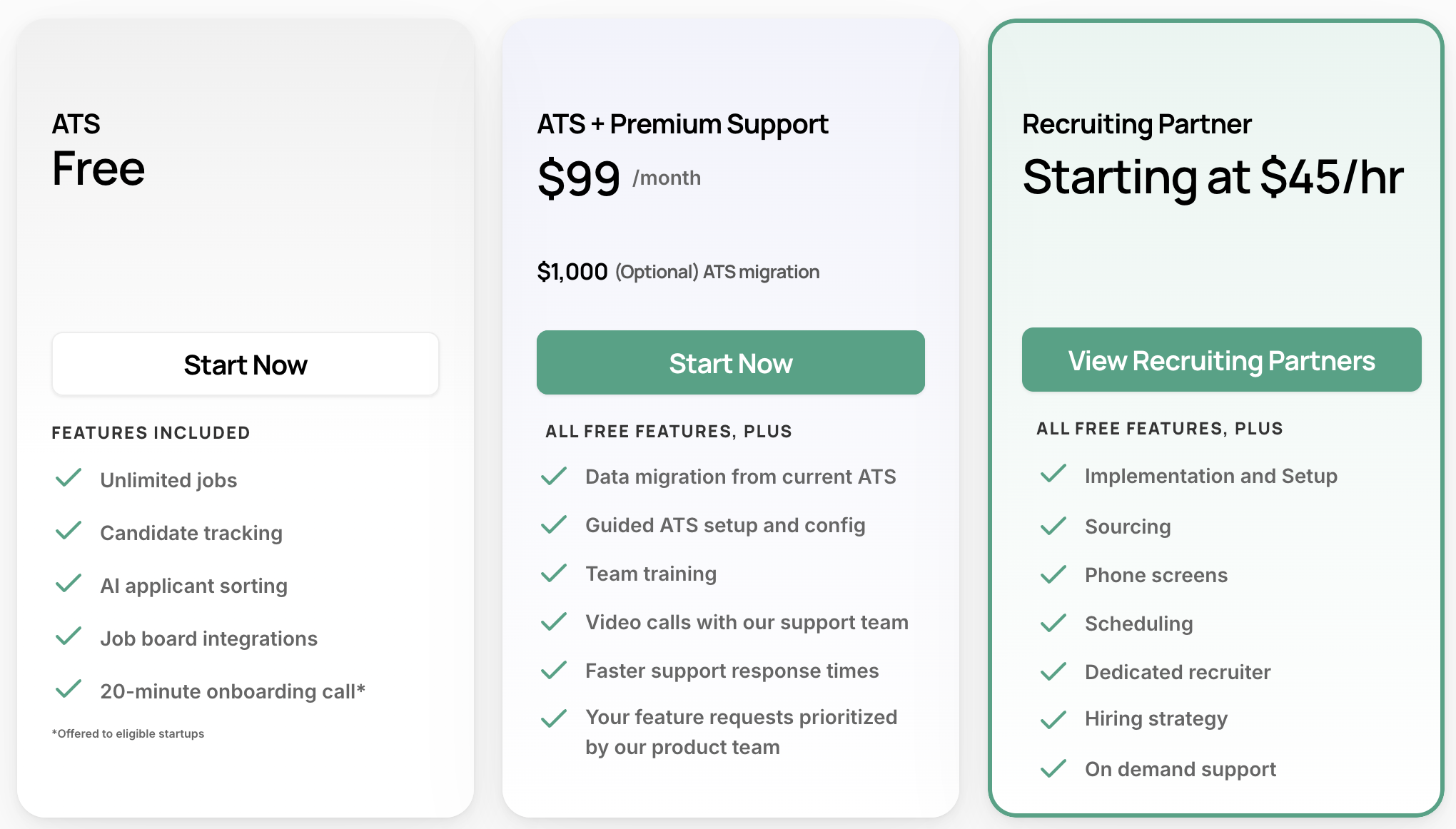Click the $99 /month price text
This screenshot has height=829, width=1456.
(x=618, y=178)
